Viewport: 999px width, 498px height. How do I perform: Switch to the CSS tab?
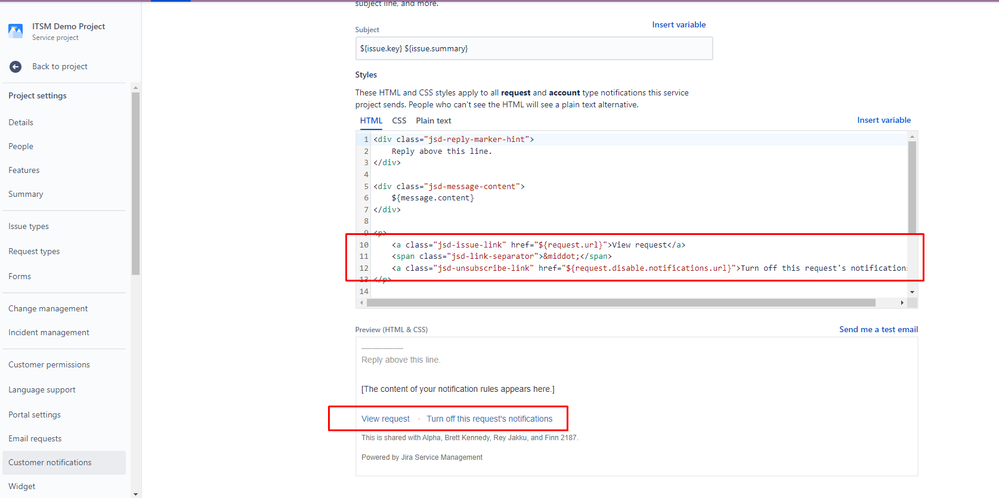pyautogui.click(x=399, y=120)
